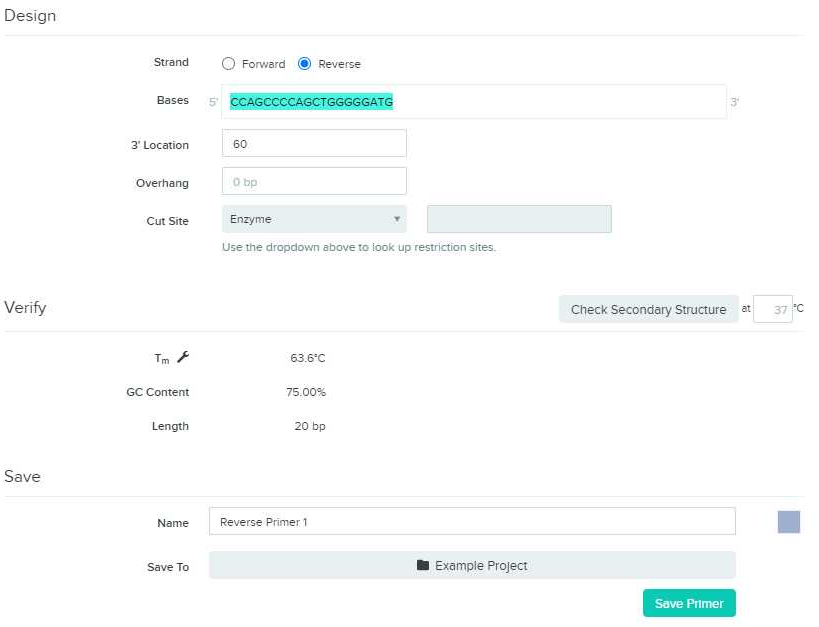
Task: Click the primer color swatch
Action: [x=789, y=522]
